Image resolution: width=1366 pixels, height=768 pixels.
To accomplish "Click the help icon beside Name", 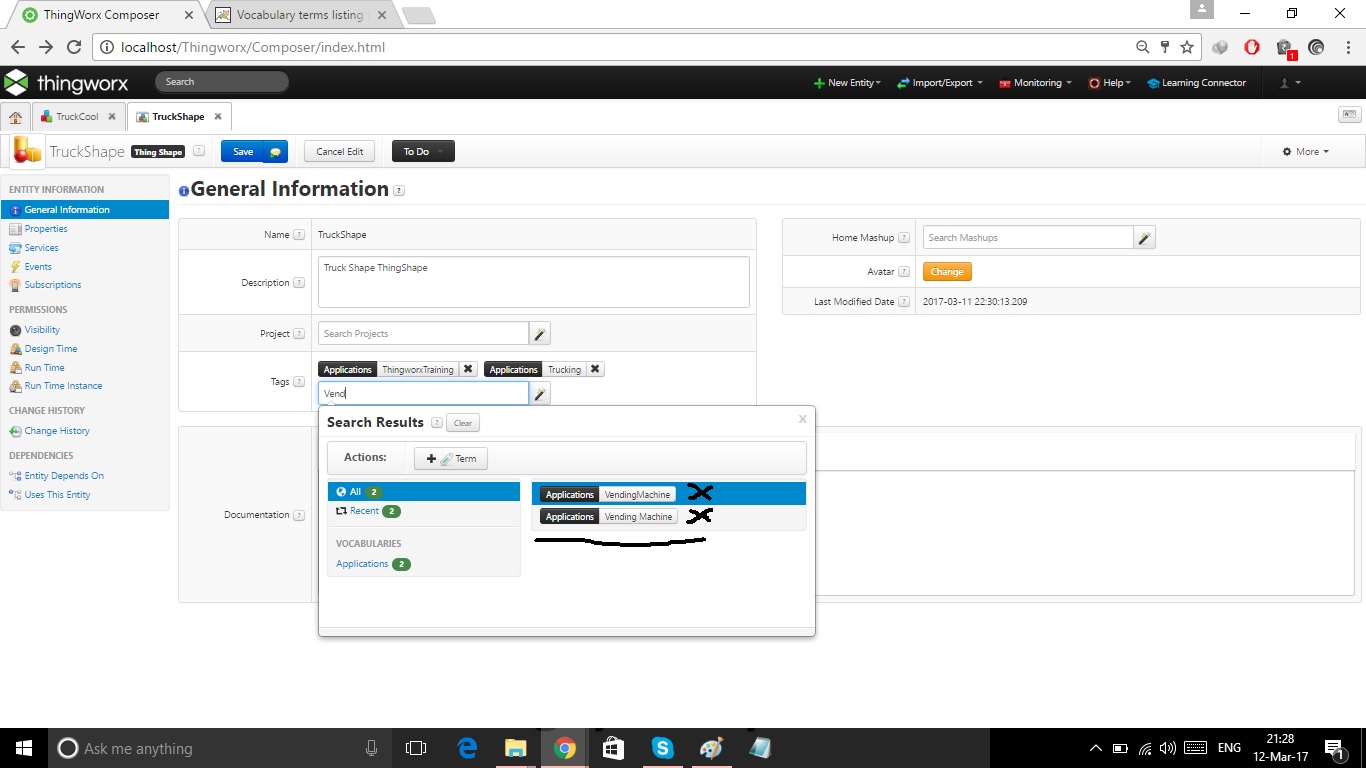I will pyautogui.click(x=299, y=235).
